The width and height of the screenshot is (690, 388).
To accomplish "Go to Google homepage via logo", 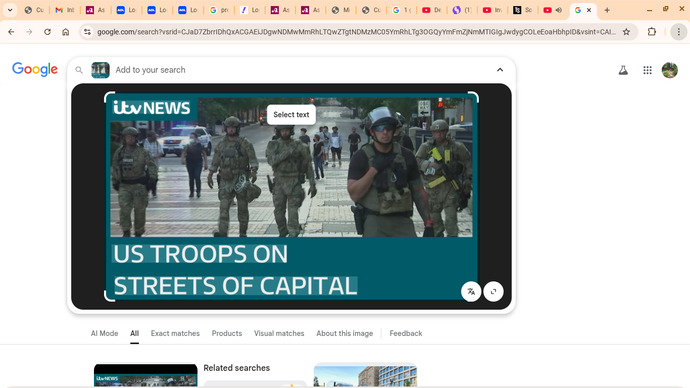I will tap(35, 69).
